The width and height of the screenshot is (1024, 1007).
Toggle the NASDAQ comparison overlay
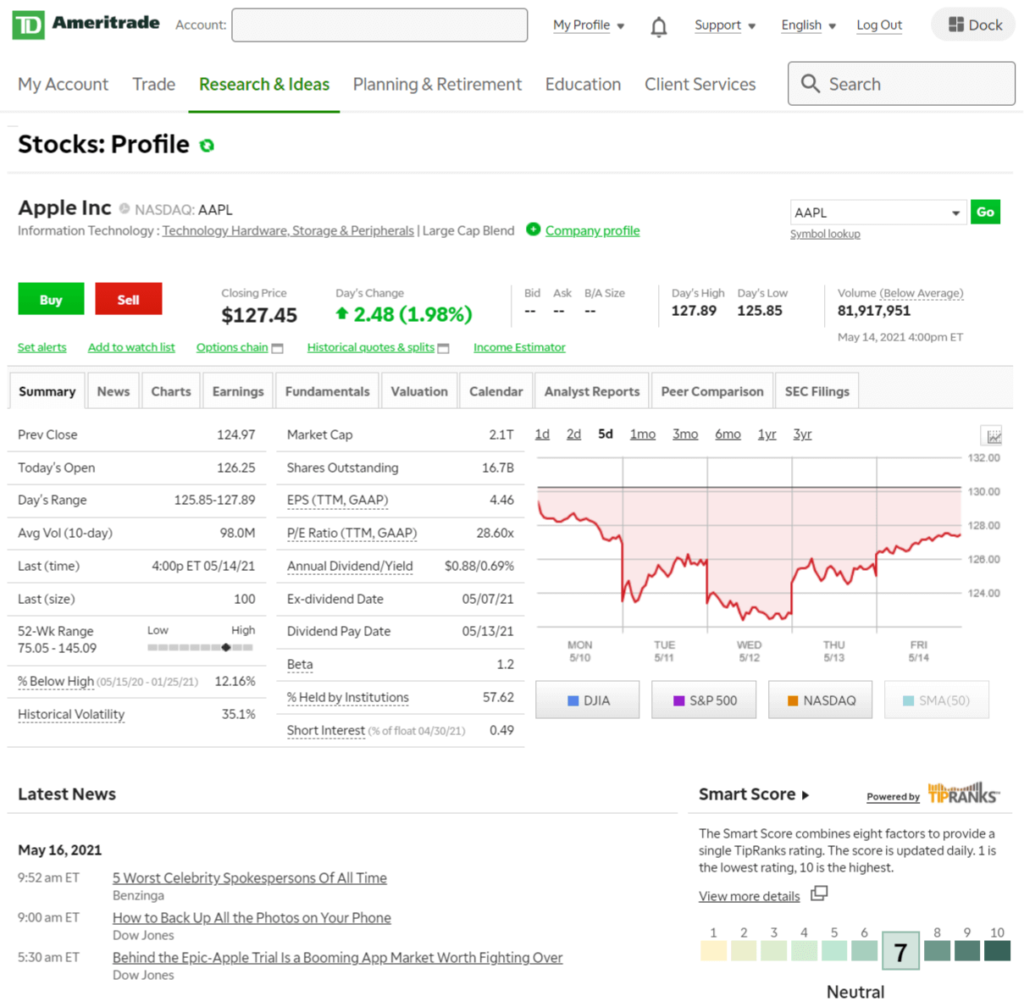[820, 700]
